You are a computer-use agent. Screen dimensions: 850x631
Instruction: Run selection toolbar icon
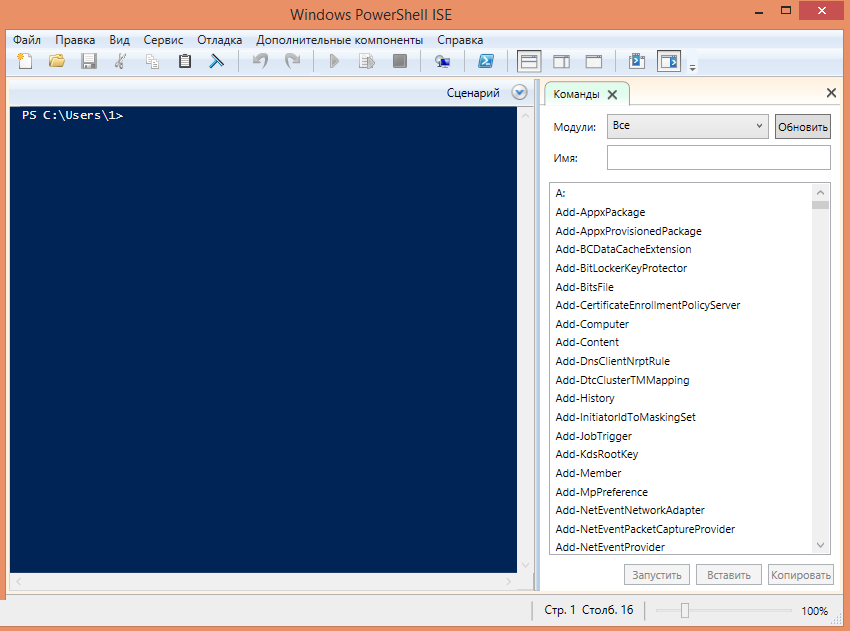pyautogui.click(x=367, y=61)
